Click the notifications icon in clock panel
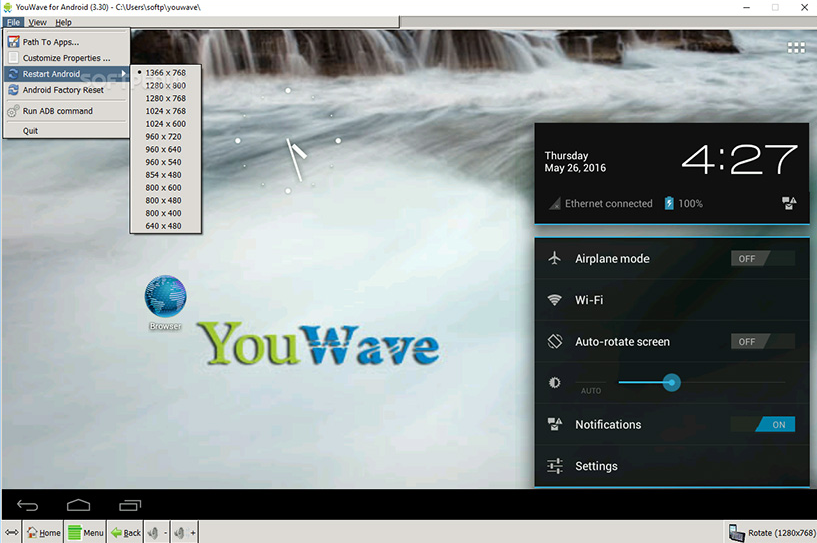The width and height of the screenshot is (817, 543). tap(789, 203)
